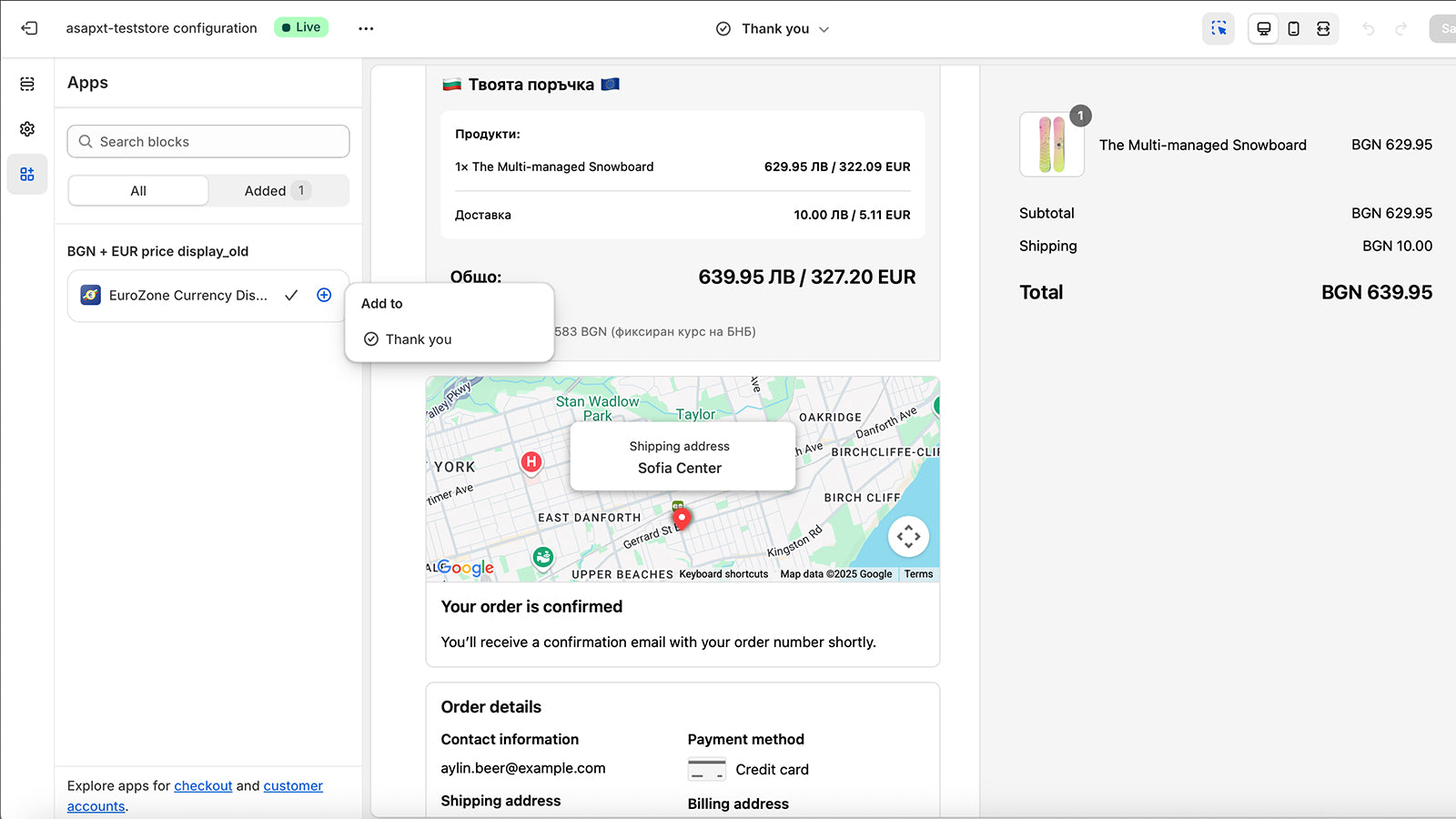Viewport: 1456px width, 819px height.
Task: Click the Live status badge
Action: 301,27
